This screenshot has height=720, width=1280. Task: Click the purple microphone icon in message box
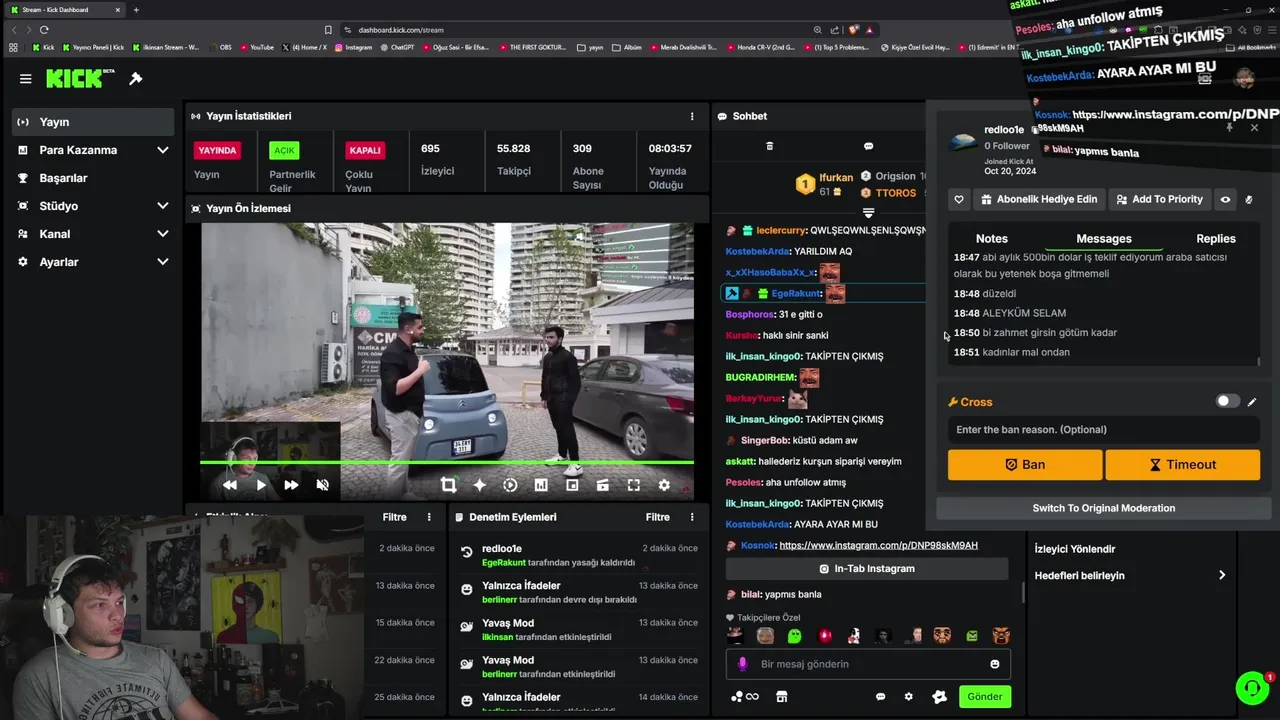(742, 664)
